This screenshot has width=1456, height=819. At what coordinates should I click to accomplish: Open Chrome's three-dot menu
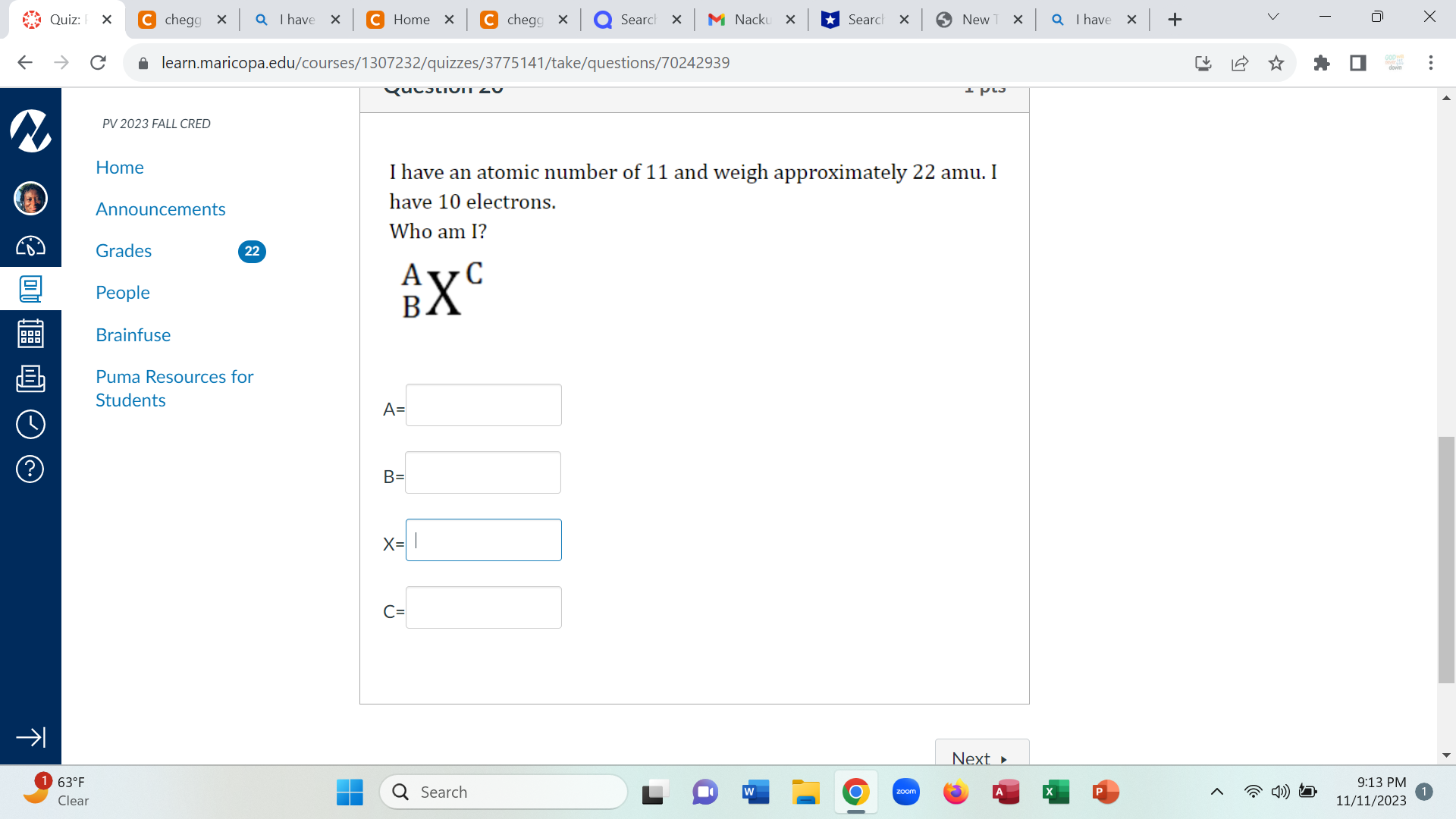click(x=1431, y=63)
